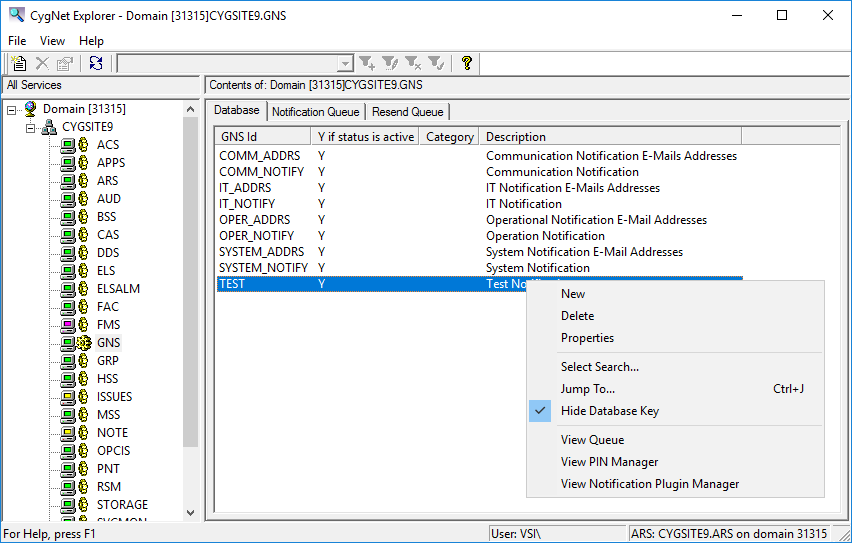Choose Select Search... from the context menu
This screenshot has width=852, height=543.
coord(600,367)
